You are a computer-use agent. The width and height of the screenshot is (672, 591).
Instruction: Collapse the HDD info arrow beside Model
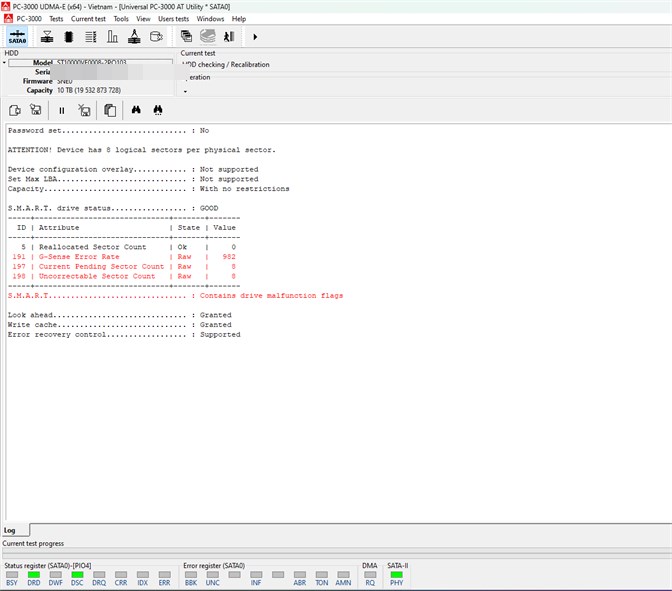[x=4, y=63]
